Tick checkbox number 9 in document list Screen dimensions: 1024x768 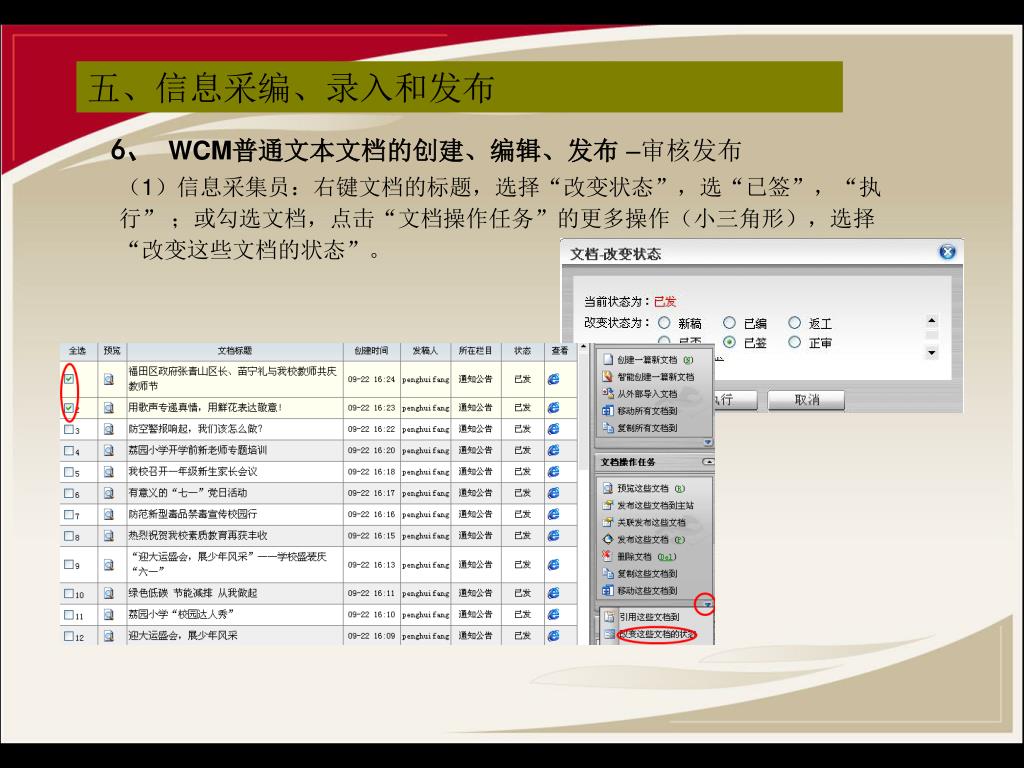tap(69, 564)
